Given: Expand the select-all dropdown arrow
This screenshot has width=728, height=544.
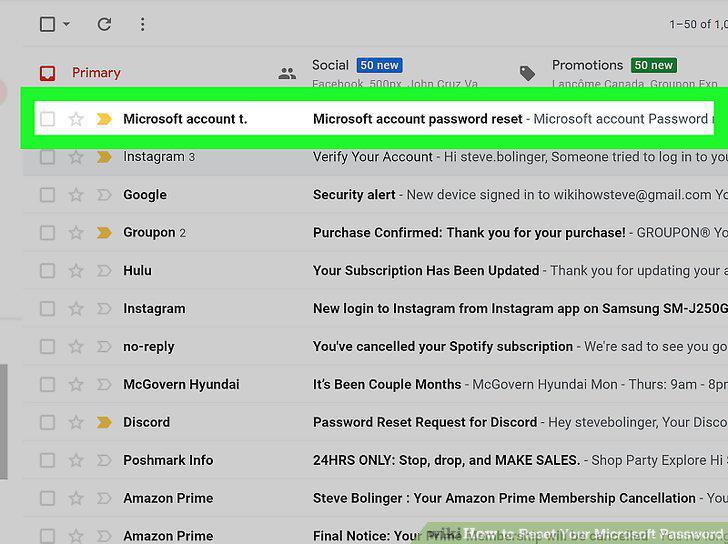Looking at the screenshot, I should (66, 24).
